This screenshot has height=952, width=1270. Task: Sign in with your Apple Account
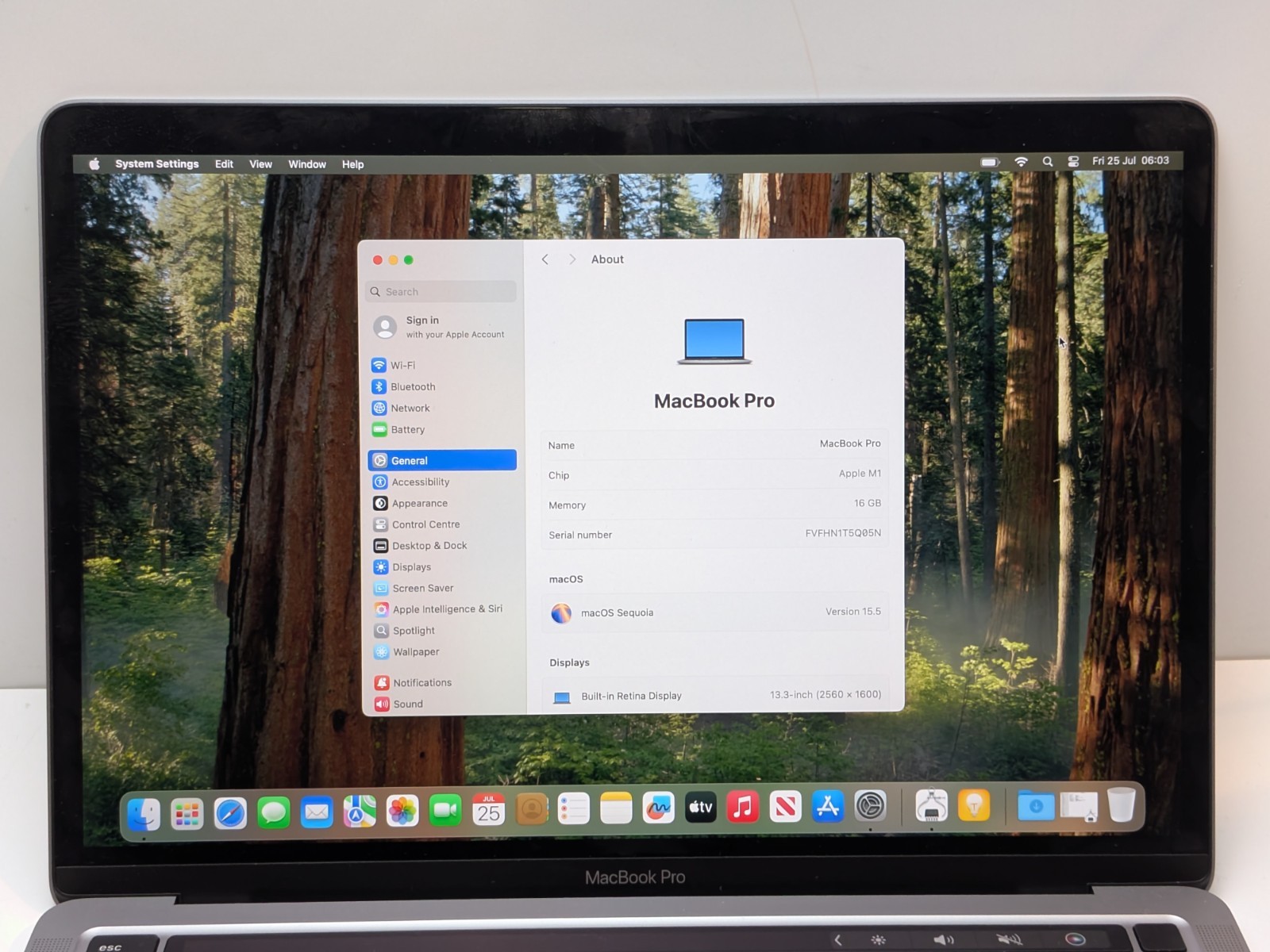click(441, 327)
